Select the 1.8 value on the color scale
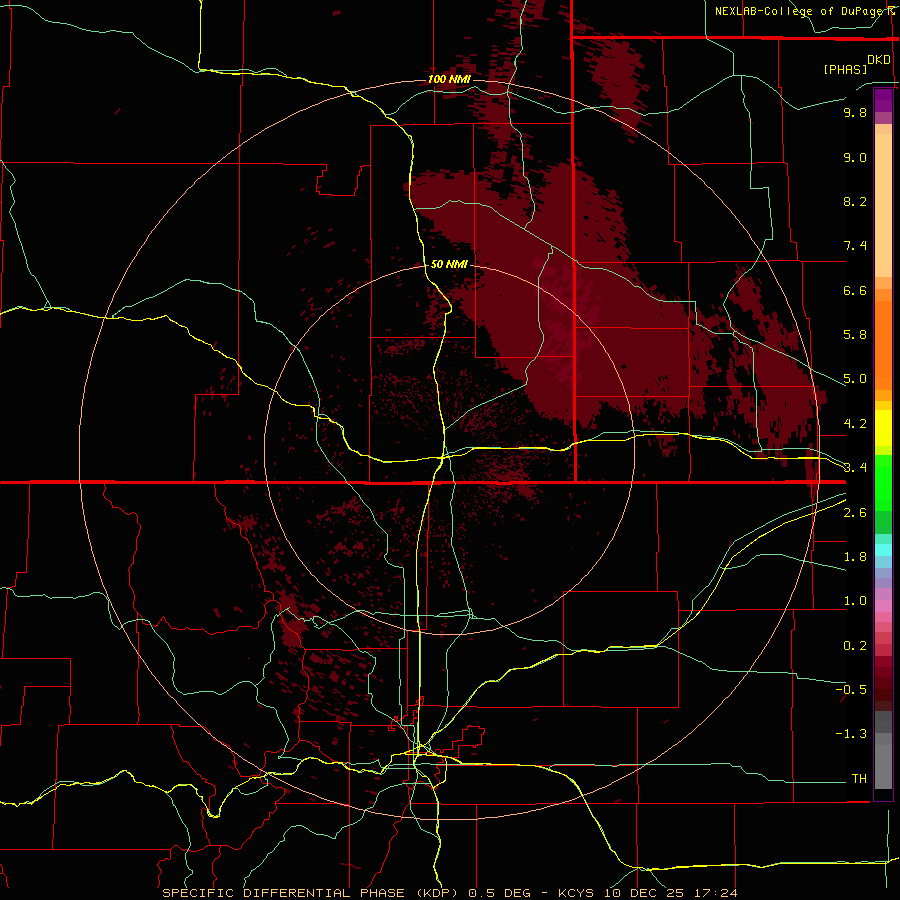900x900 pixels. click(x=855, y=557)
